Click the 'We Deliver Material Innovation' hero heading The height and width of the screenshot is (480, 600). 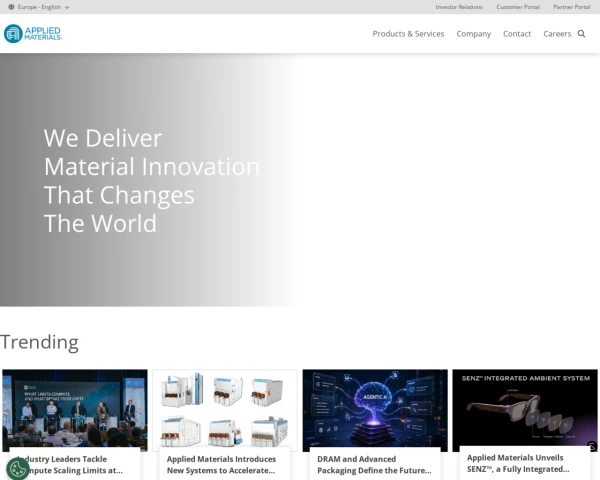(x=152, y=181)
